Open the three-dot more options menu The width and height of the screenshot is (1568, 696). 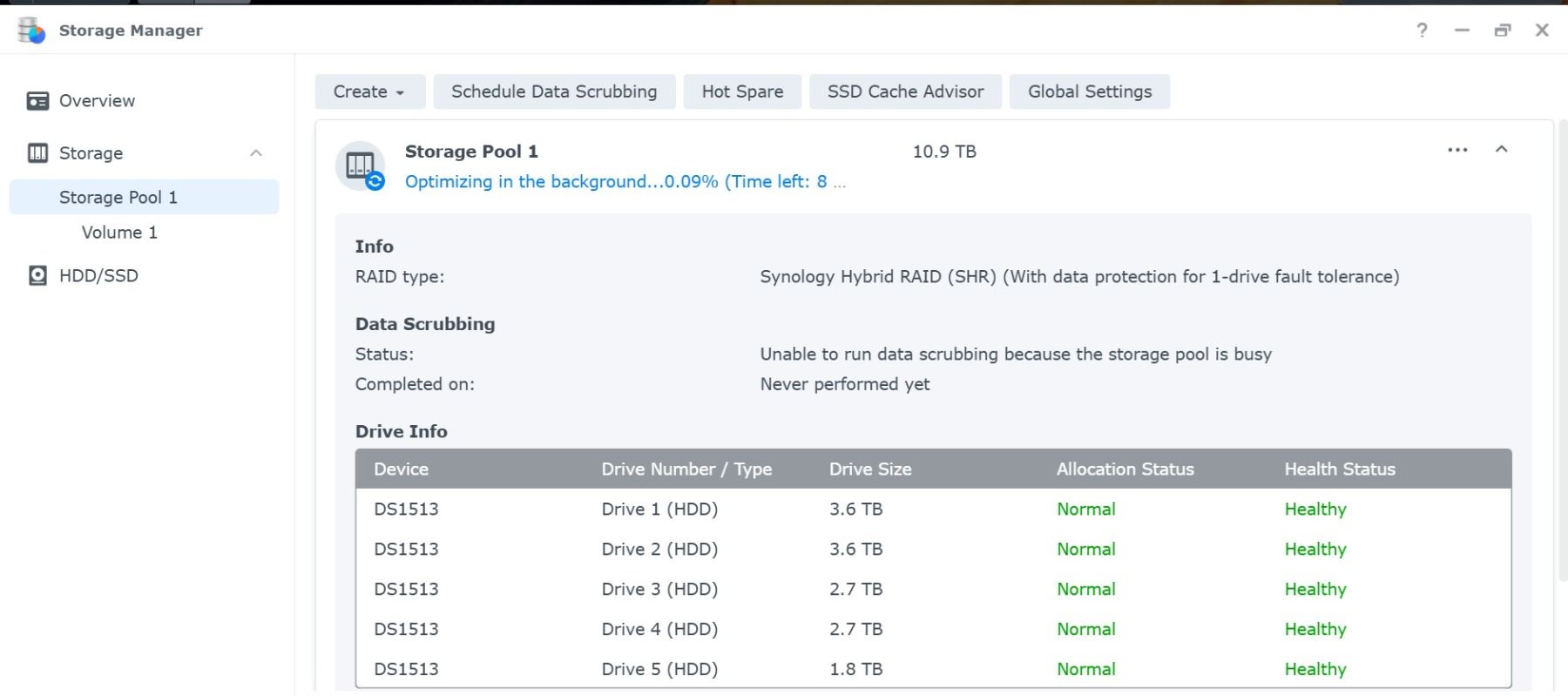[1457, 150]
